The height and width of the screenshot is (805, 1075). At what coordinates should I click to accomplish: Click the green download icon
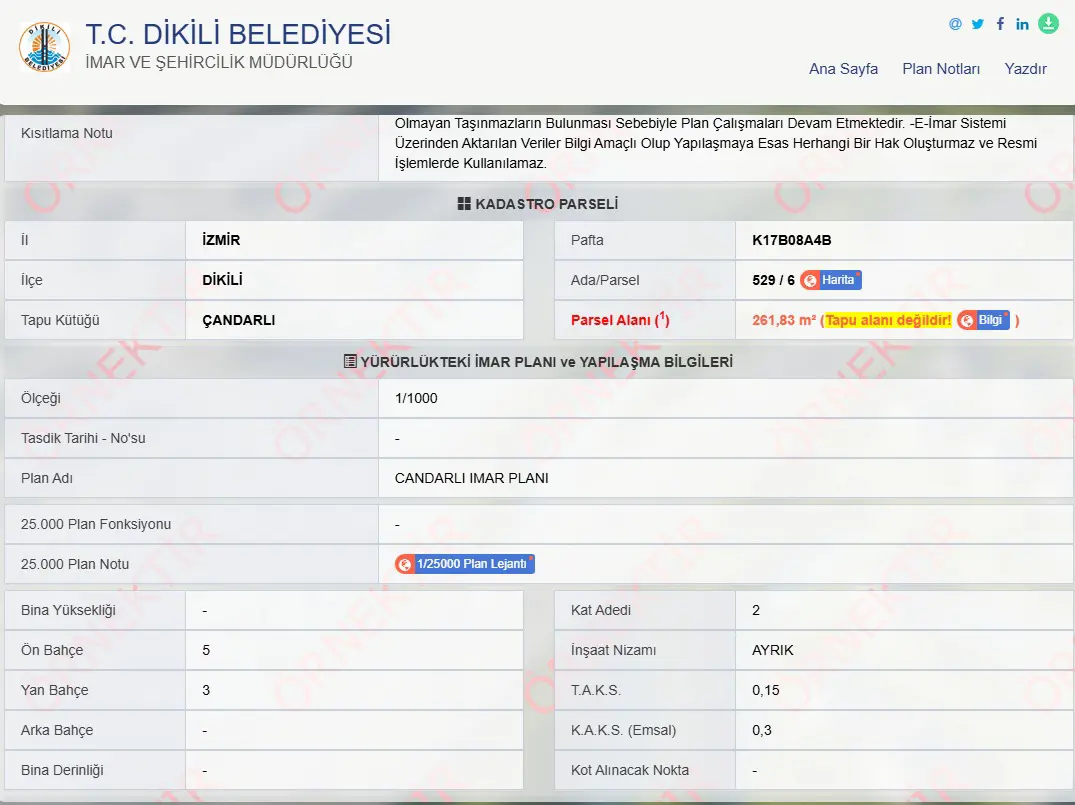pos(1048,23)
